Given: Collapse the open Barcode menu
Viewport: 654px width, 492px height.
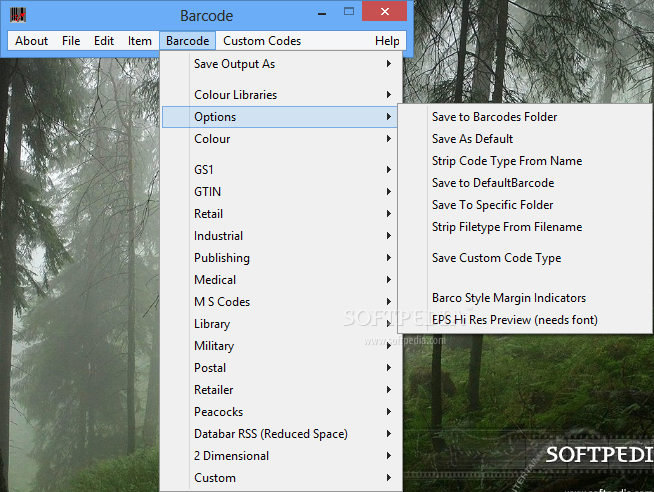Looking at the screenshot, I should point(187,41).
